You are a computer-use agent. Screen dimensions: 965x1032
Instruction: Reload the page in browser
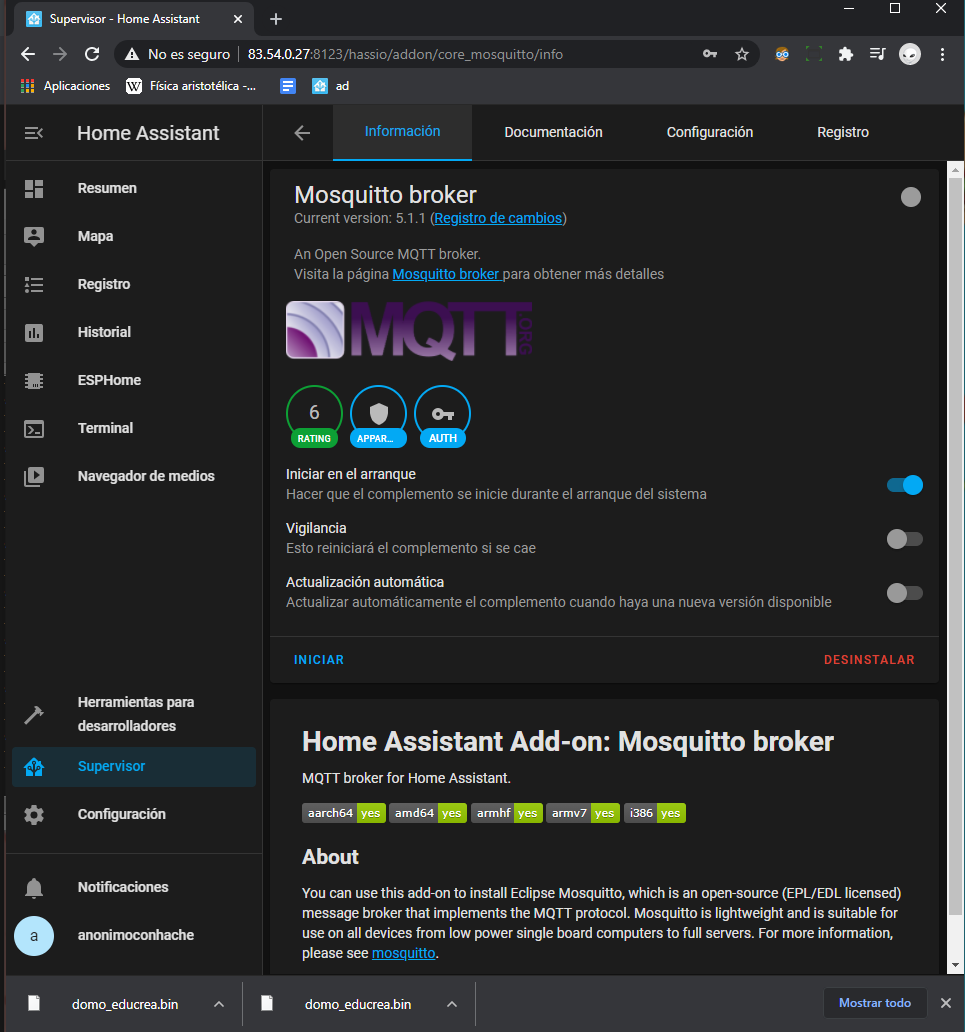point(92,54)
